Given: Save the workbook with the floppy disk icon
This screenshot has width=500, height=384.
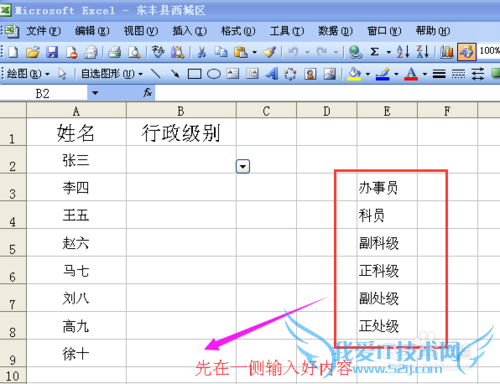Looking at the screenshot, I should pyautogui.click(x=52, y=52).
